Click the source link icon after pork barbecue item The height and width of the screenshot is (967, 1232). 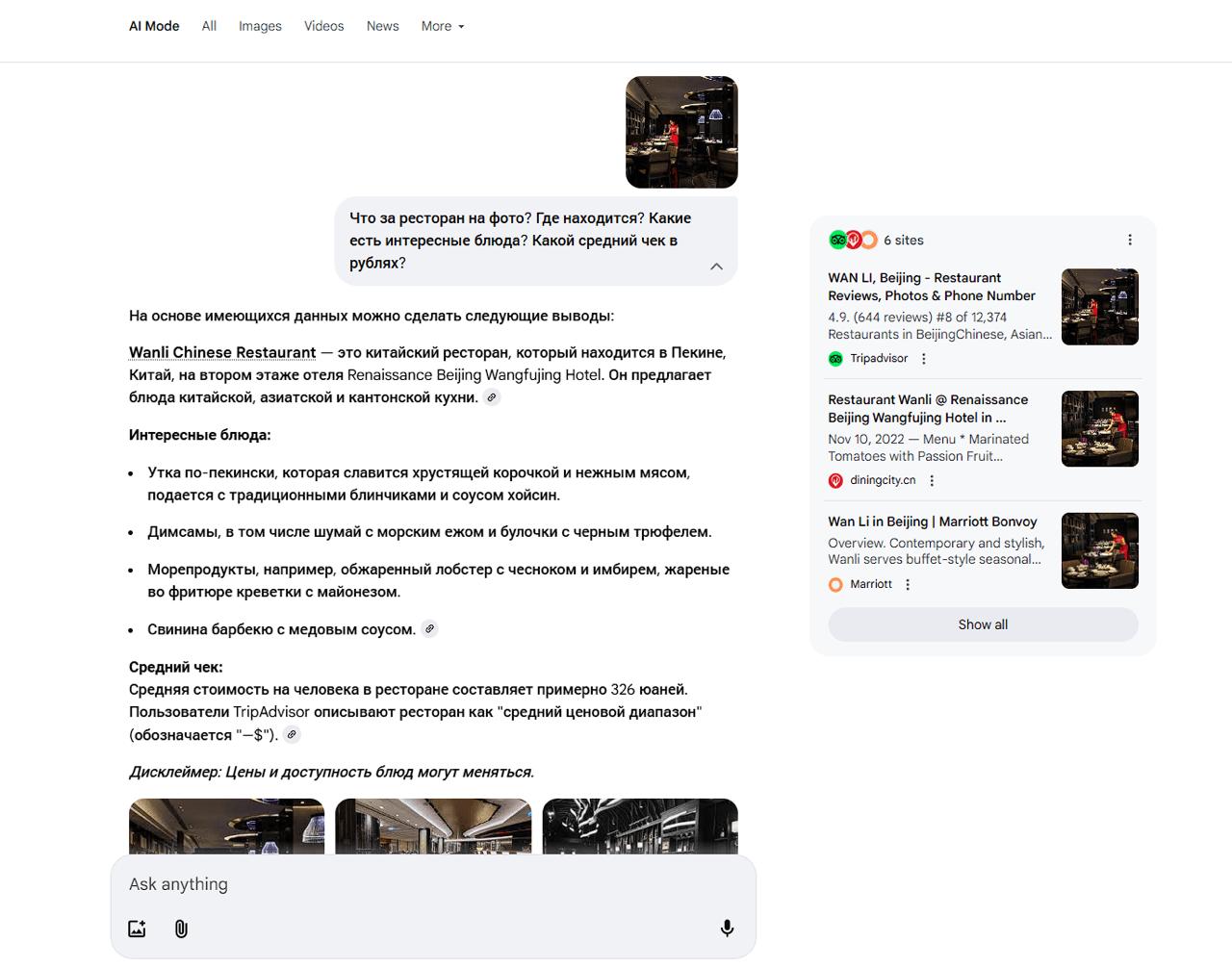430,629
